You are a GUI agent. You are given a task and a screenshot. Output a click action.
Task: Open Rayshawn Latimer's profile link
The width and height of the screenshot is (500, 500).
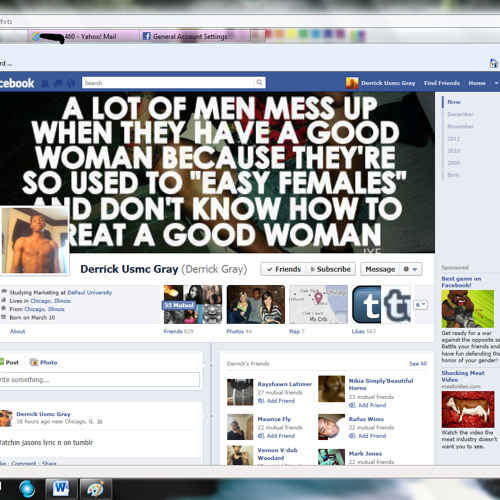pyautogui.click(x=285, y=384)
